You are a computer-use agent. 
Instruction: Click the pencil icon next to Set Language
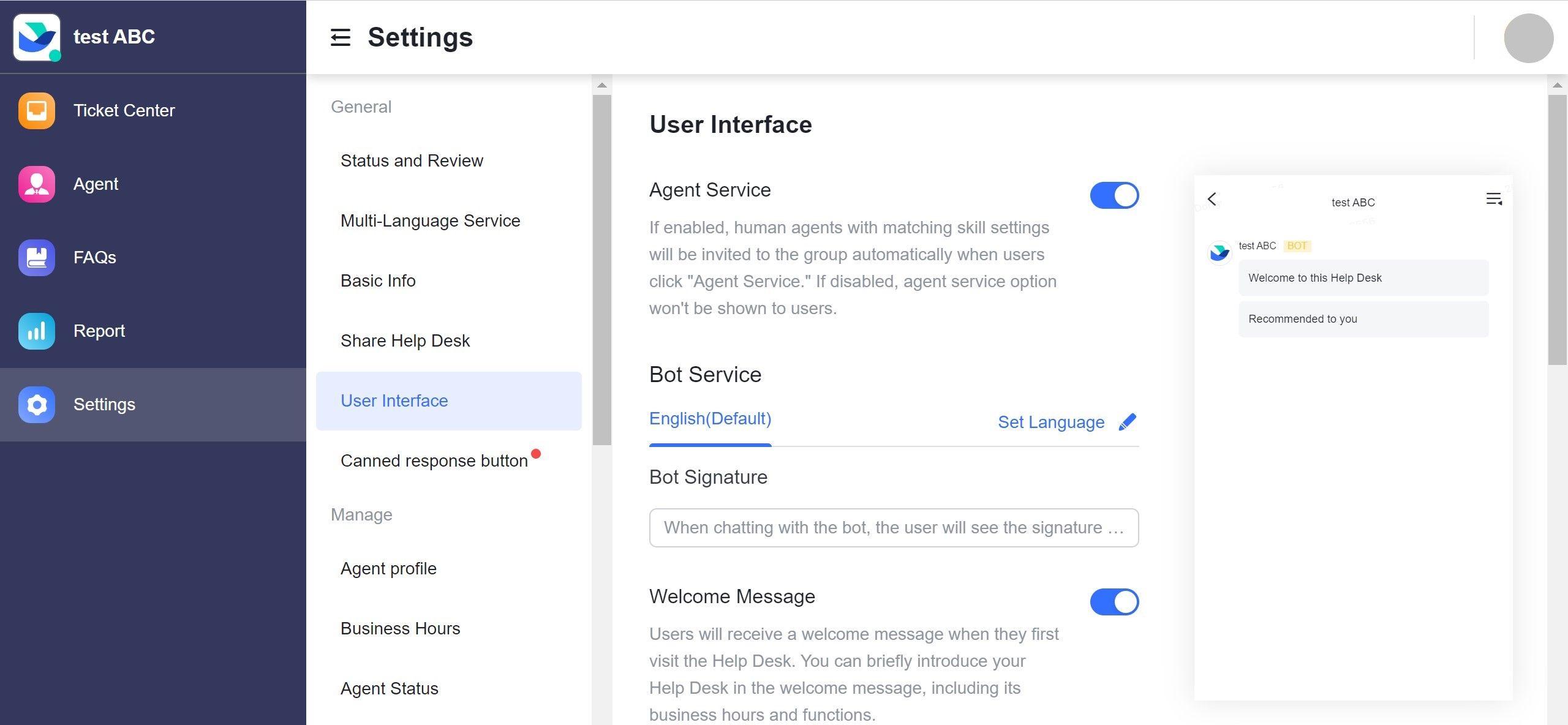click(x=1127, y=421)
